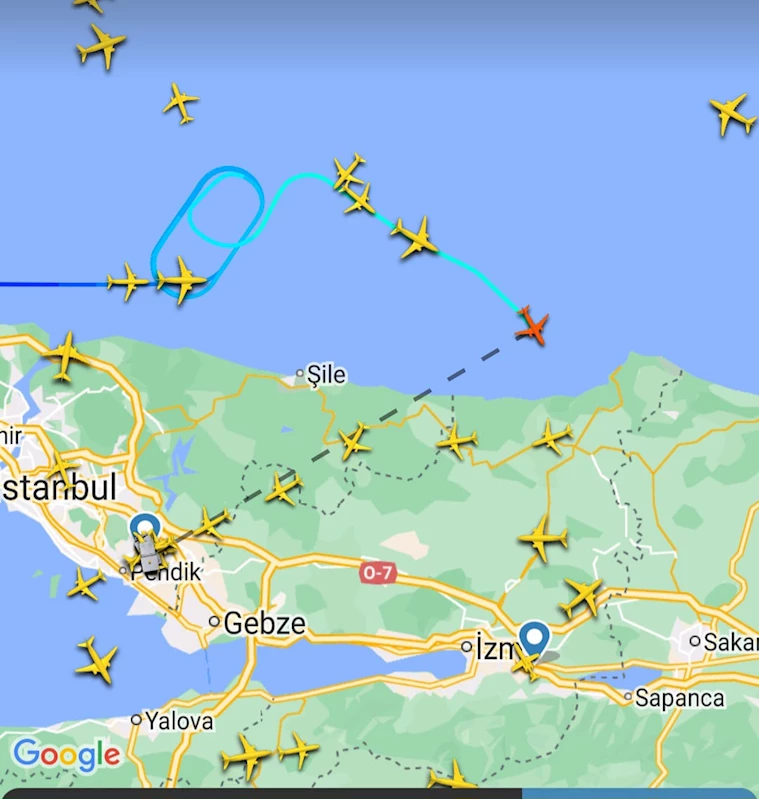Select the yellow plane in the top-right corner
759x799 pixels.
point(733,114)
